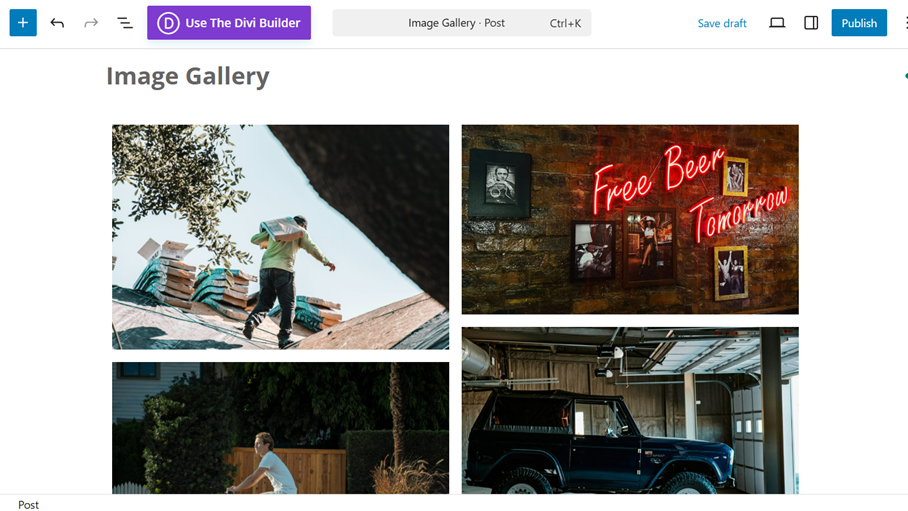Toggle the Settings sidebar panel
Screen dimensions: 908x511
[811, 23]
